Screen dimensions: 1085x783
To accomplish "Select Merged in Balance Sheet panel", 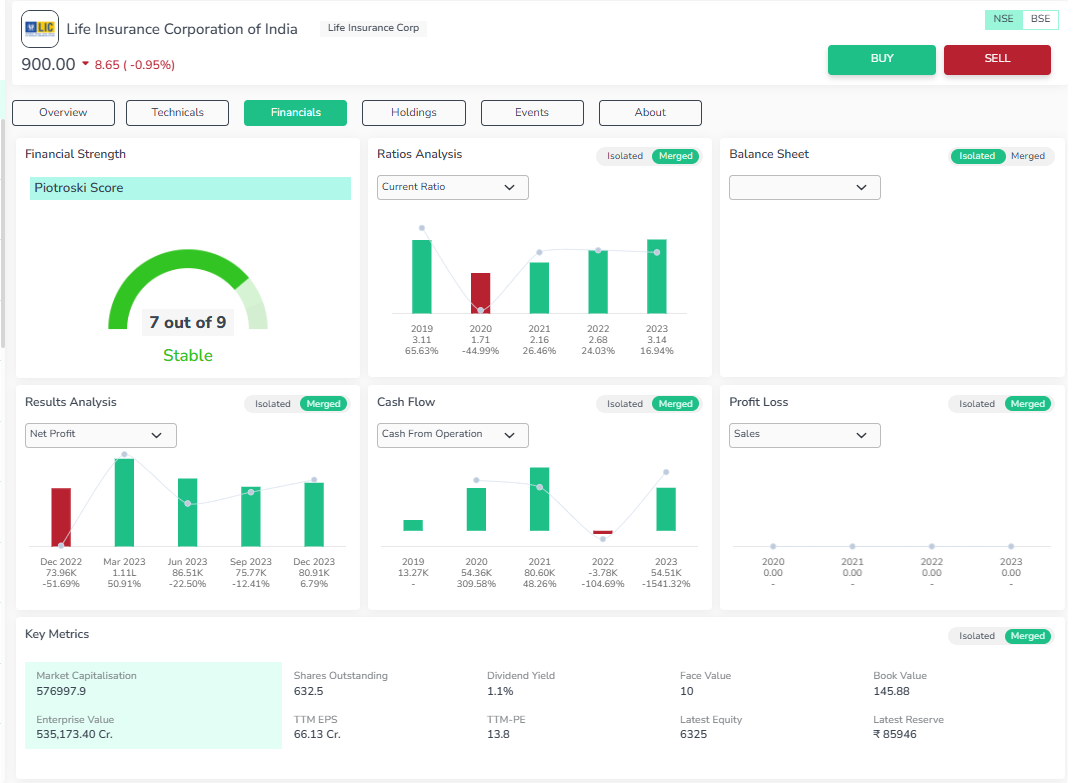I will tap(1028, 156).
